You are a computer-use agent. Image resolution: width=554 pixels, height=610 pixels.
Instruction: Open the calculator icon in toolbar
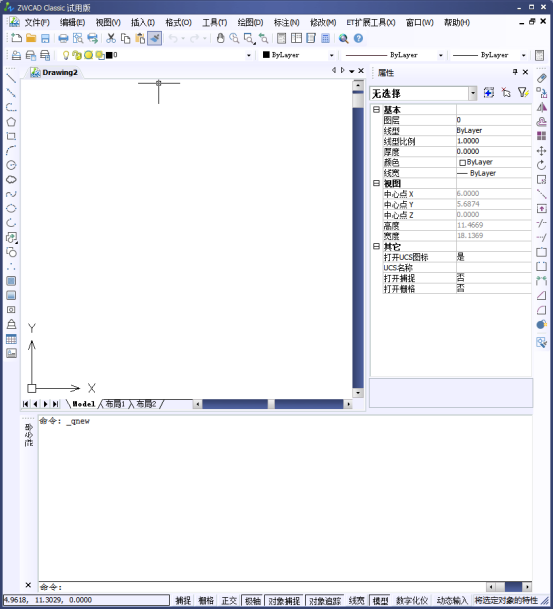(x=325, y=38)
